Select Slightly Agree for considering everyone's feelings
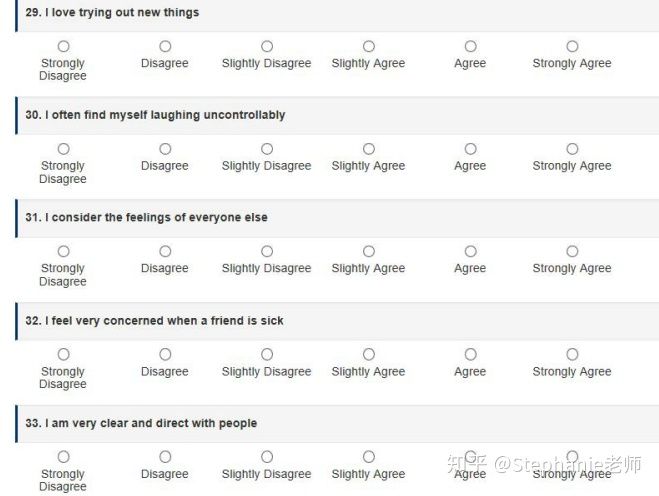This screenshot has width=659, height=496. [369, 251]
